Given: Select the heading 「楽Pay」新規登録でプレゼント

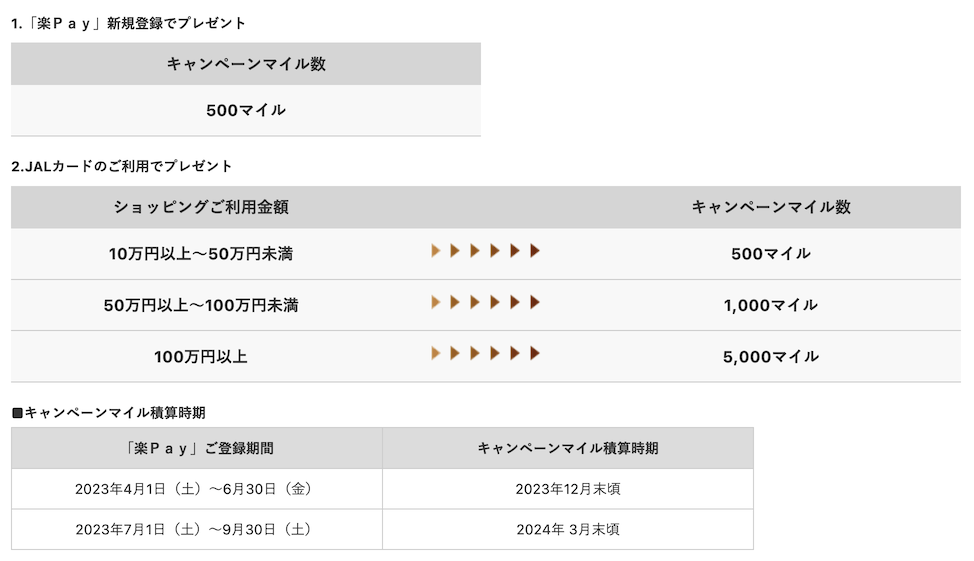Looking at the screenshot, I should [x=128, y=23].
